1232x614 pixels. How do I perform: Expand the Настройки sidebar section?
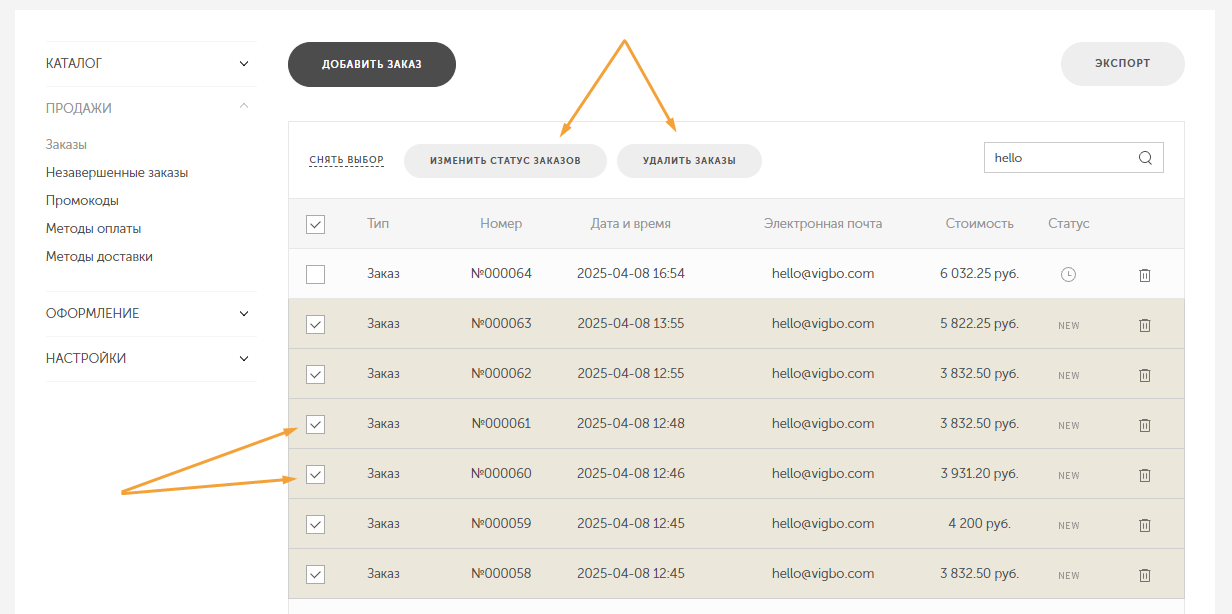[150, 358]
